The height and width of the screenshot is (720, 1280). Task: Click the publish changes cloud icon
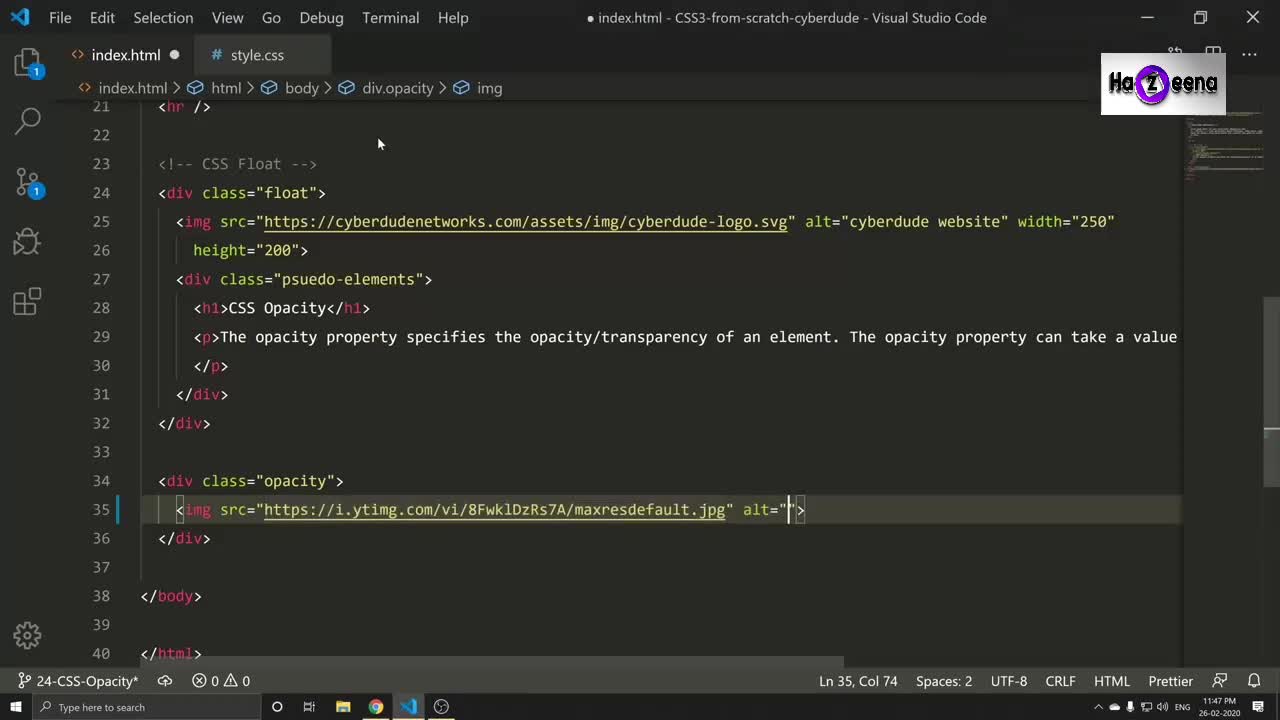pyautogui.click(x=165, y=681)
